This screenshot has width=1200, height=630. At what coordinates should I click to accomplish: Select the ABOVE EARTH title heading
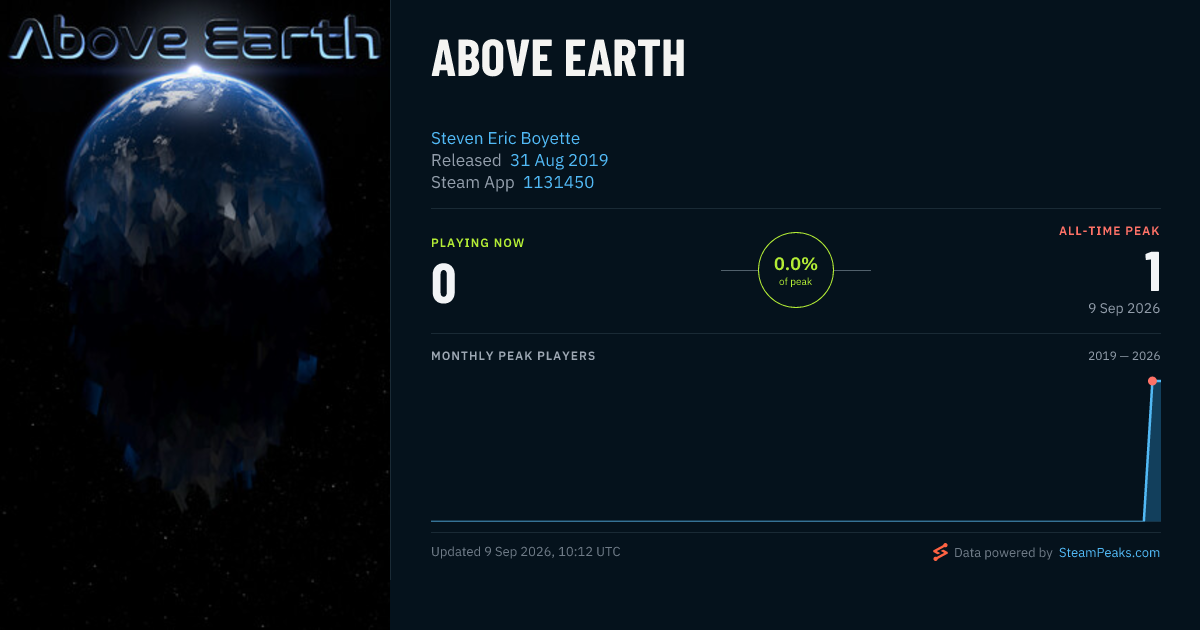pos(558,60)
